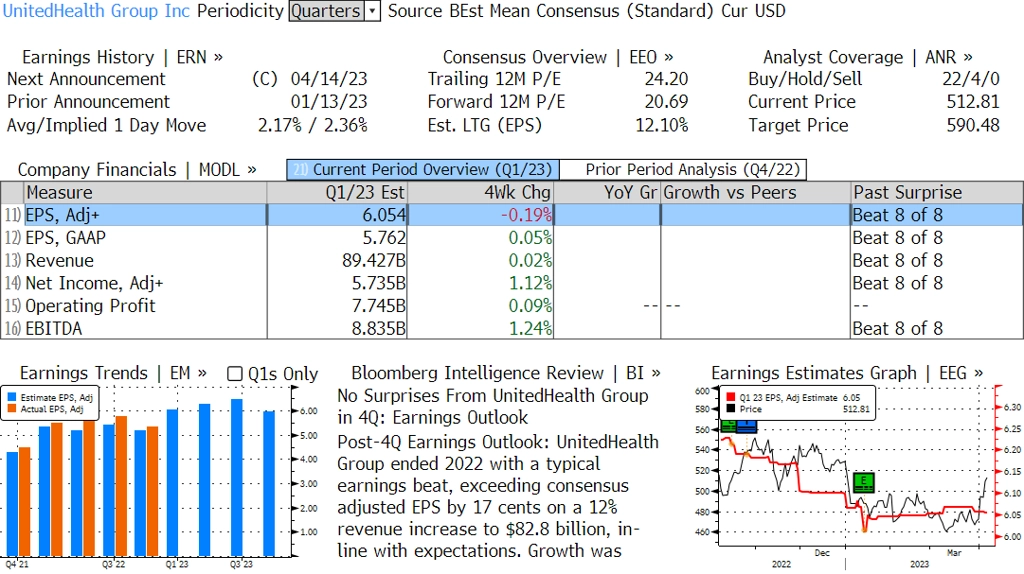1024x574 pixels.
Task: Click the 4Wk Chg column header
Action: pos(480,193)
